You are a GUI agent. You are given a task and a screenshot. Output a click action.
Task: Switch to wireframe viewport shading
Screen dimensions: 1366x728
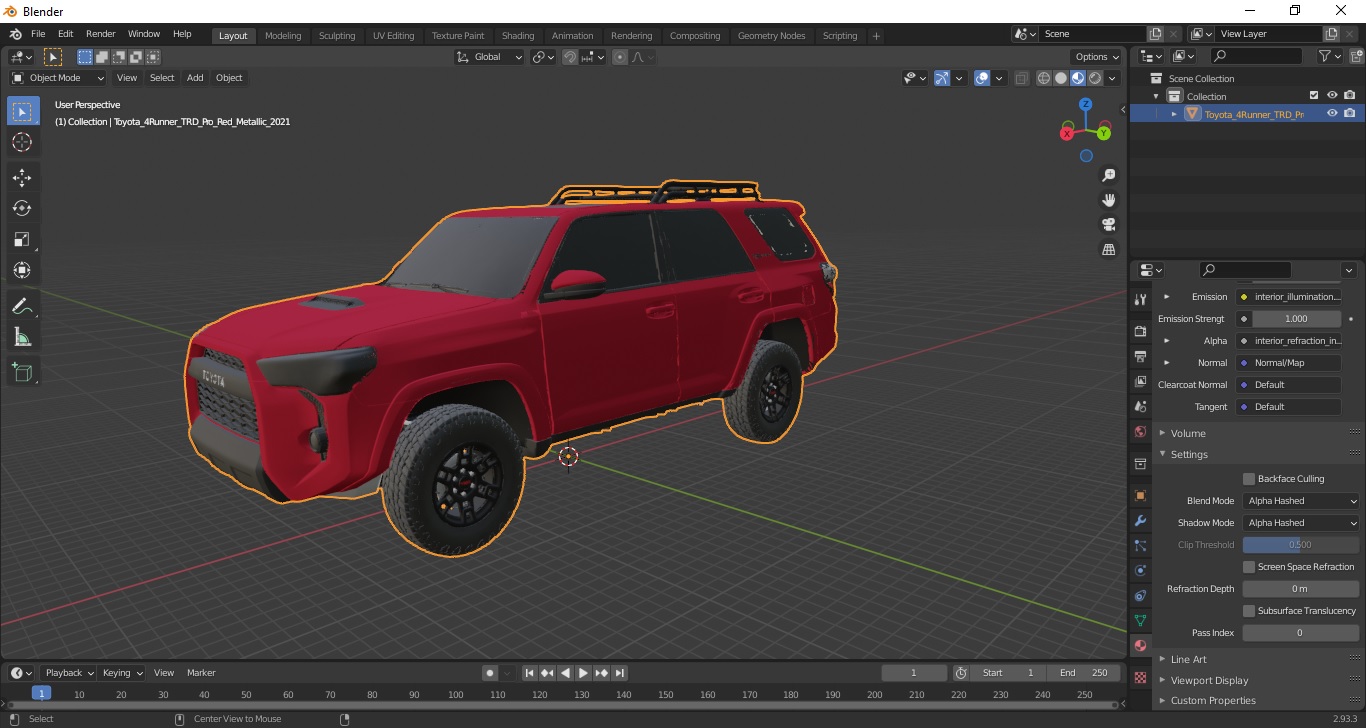coord(1044,78)
